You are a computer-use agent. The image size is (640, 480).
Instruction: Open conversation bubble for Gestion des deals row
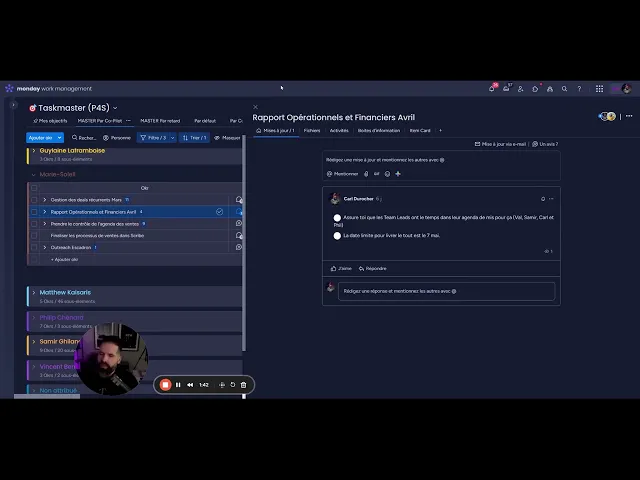tap(239, 200)
